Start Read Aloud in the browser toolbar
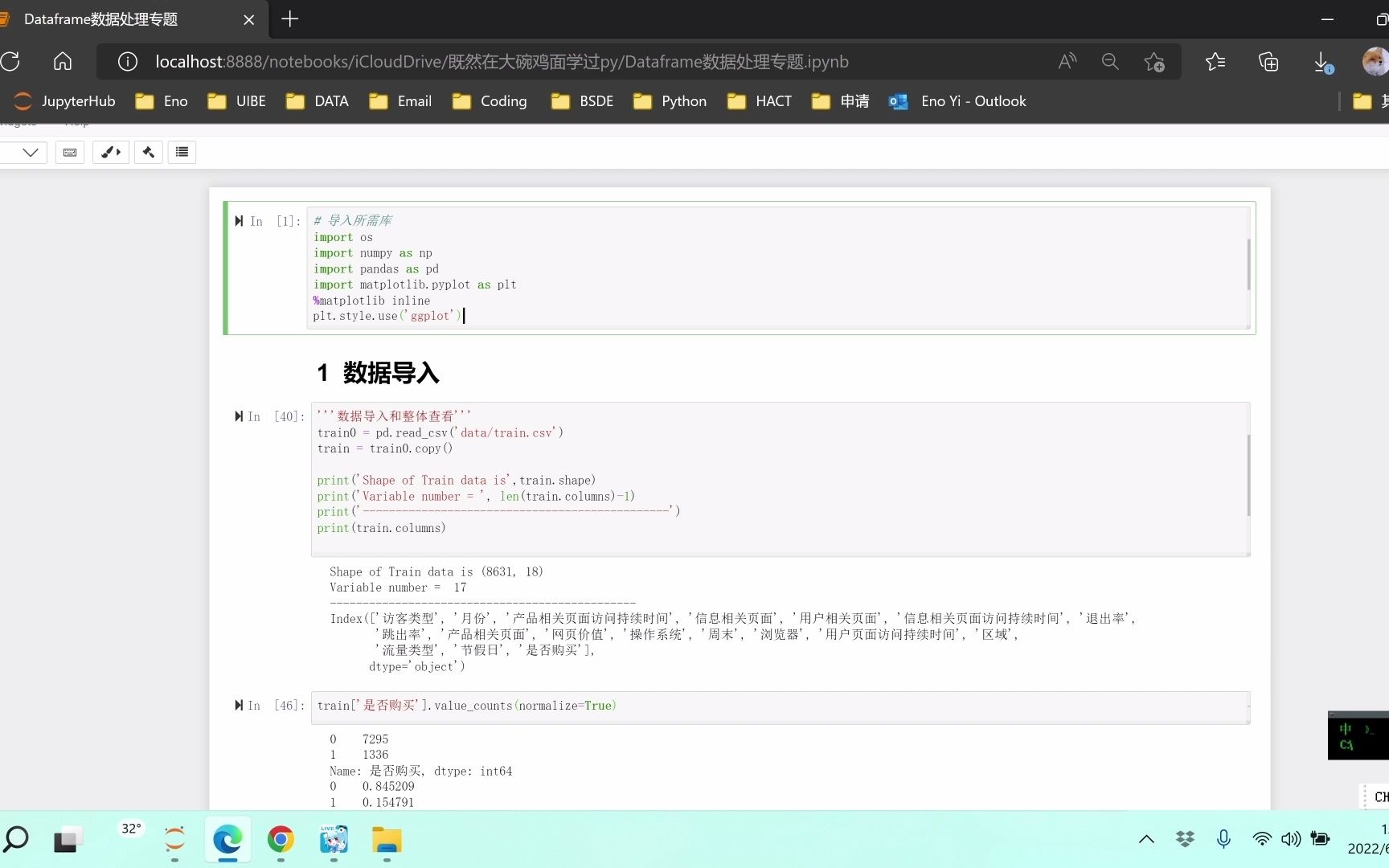 tap(1067, 61)
